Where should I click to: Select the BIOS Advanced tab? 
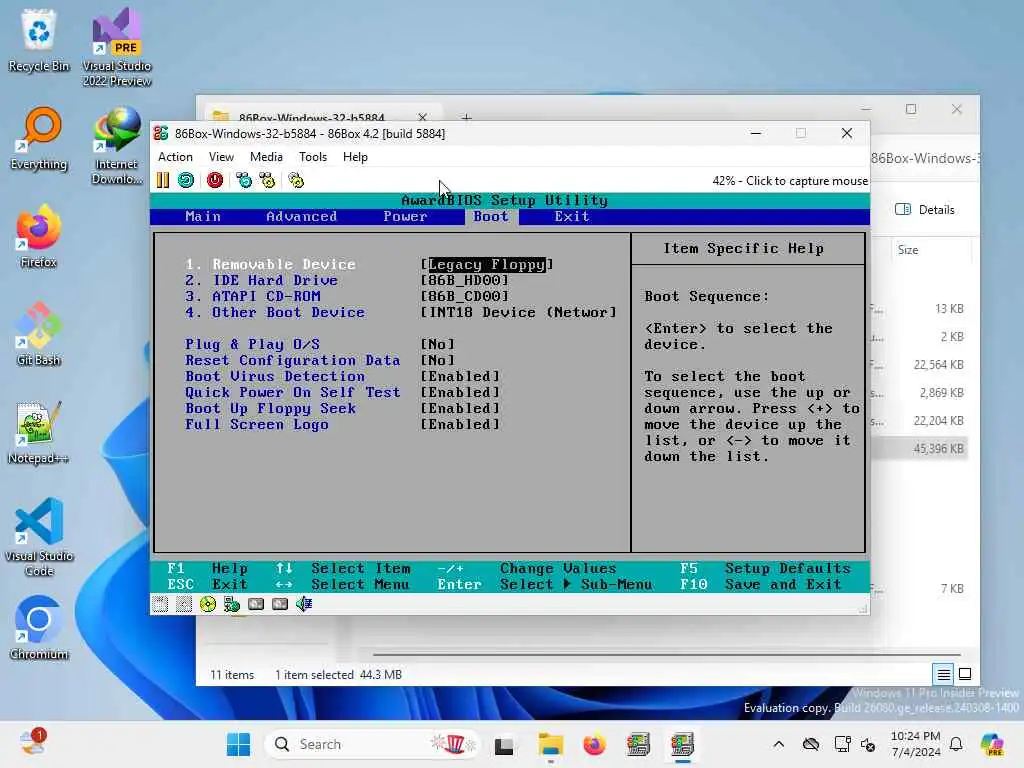click(302, 217)
